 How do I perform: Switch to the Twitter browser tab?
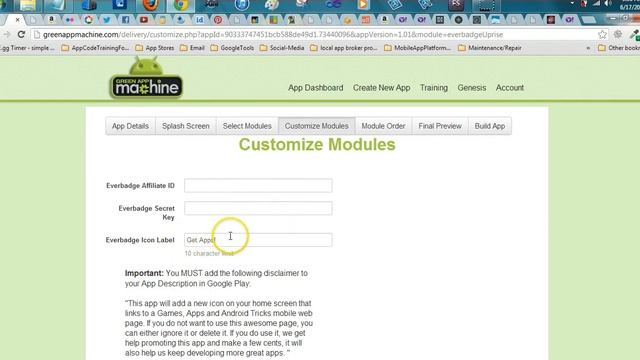pos(107,20)
